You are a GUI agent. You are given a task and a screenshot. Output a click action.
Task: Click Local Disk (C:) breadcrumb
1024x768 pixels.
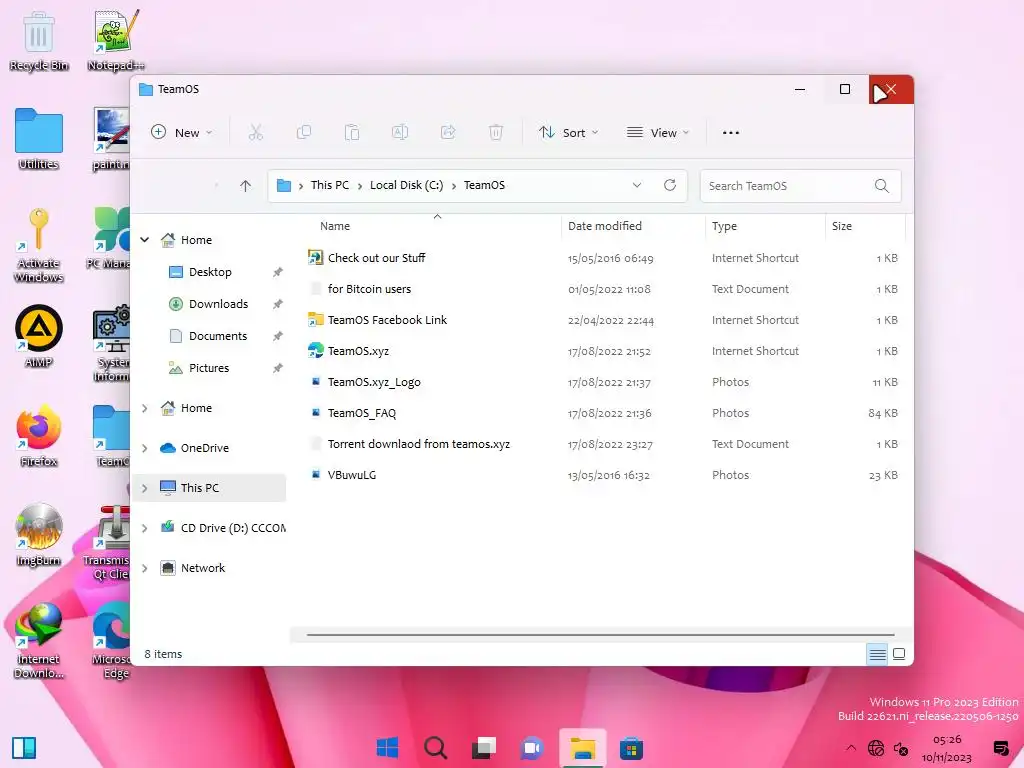[x=406, y=185]
